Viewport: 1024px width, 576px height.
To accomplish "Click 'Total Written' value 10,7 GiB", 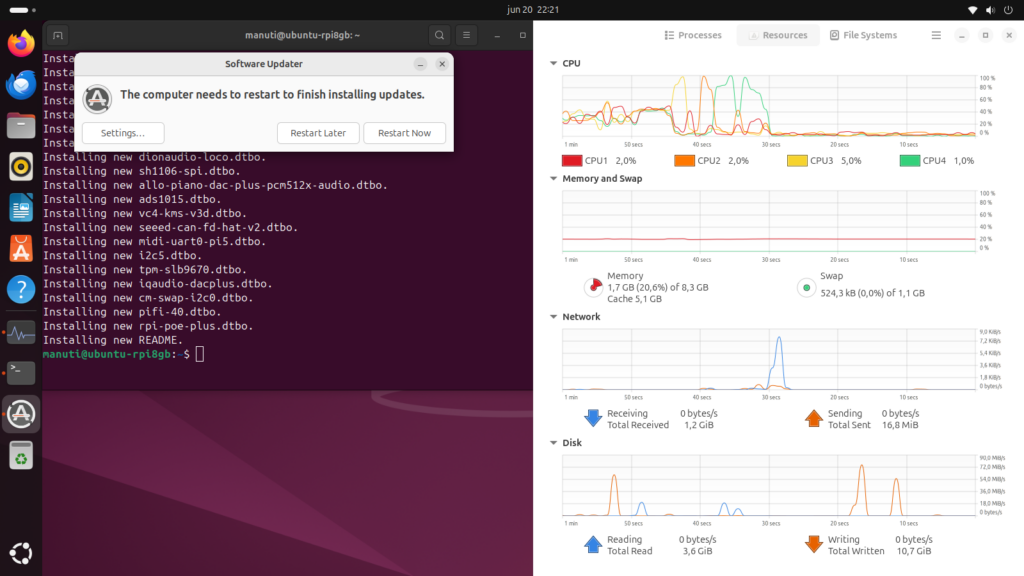I will [x=913, y=551].
